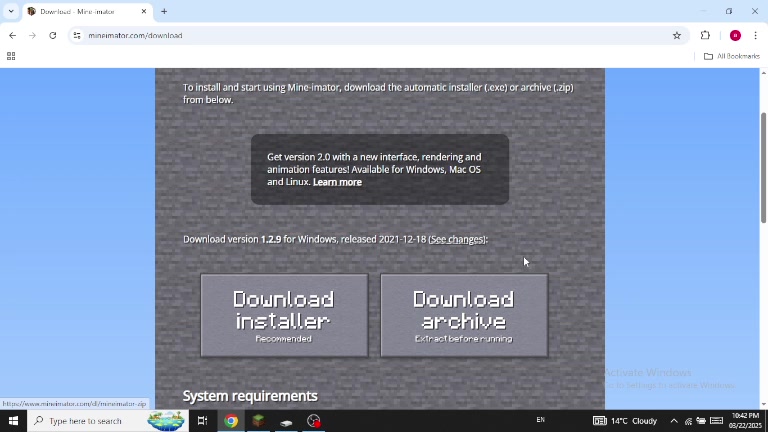The image size is (768, 432).
Task: Open All Bookmarks folder
Action: pyautogui.click(x=732, y=56)
